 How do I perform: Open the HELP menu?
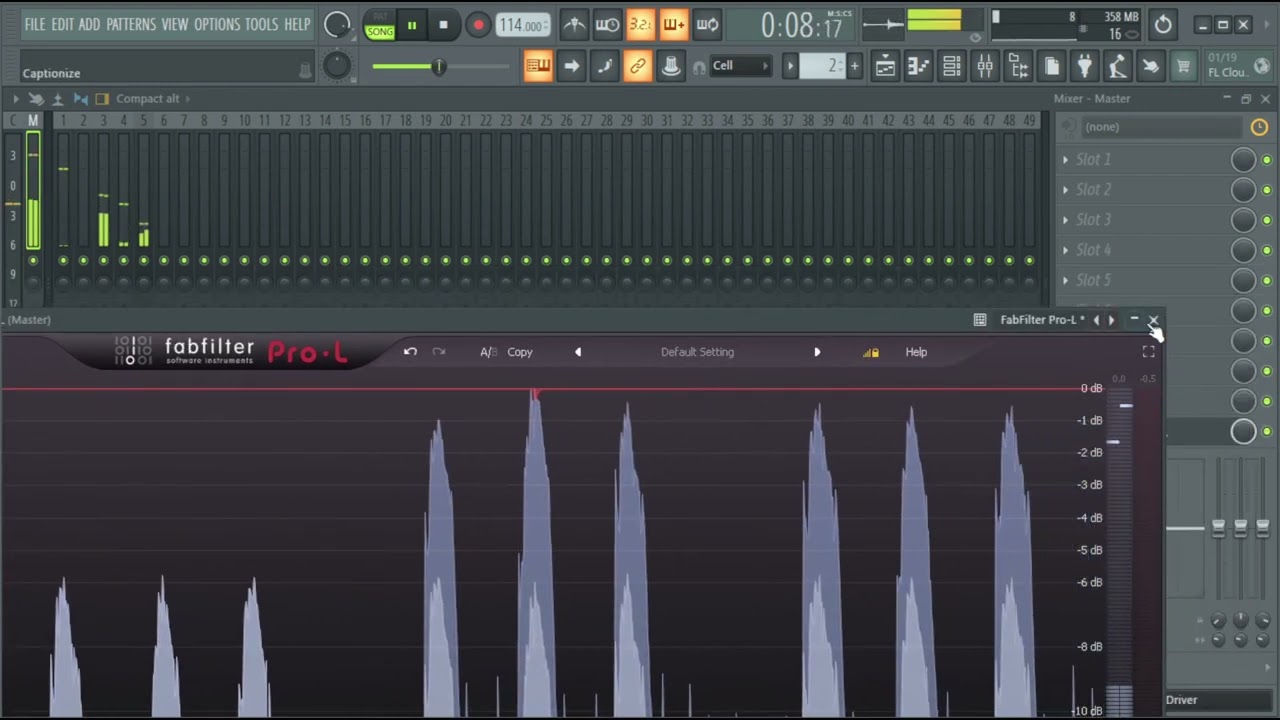[297, 24]
